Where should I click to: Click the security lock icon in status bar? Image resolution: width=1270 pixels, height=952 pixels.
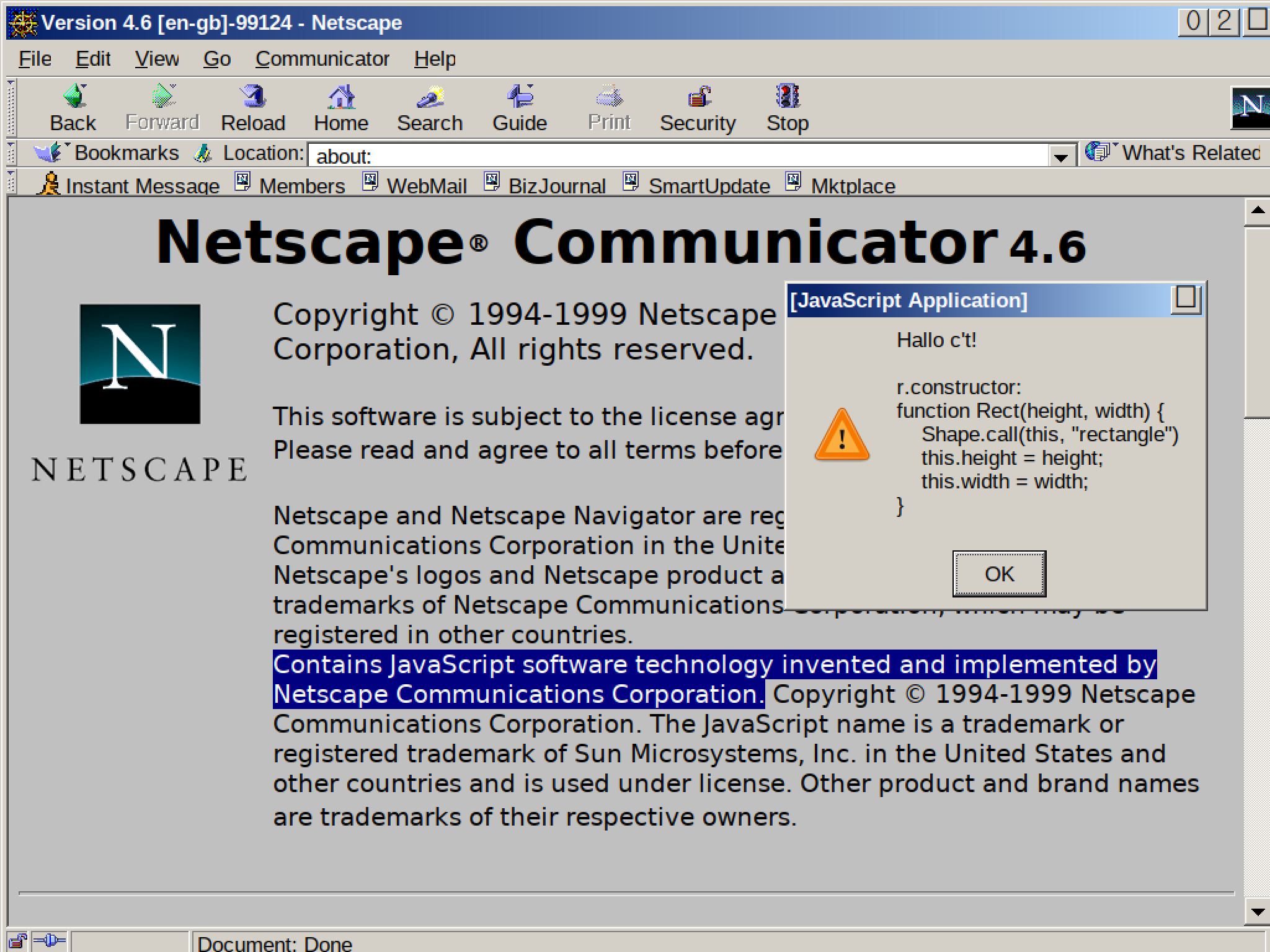pyautogui.click(x=17, y=941)
